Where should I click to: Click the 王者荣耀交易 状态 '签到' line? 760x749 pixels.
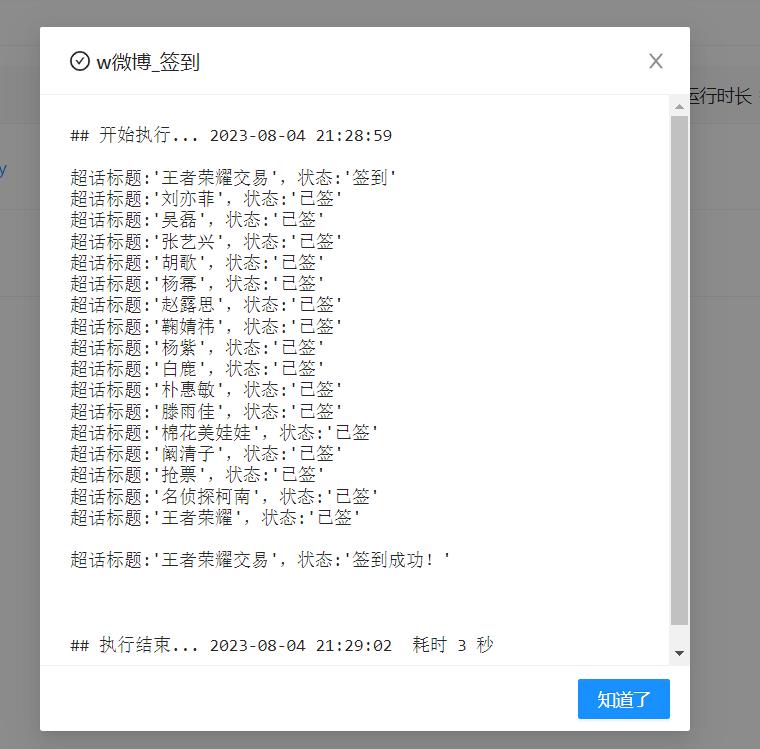click(233, 177)
